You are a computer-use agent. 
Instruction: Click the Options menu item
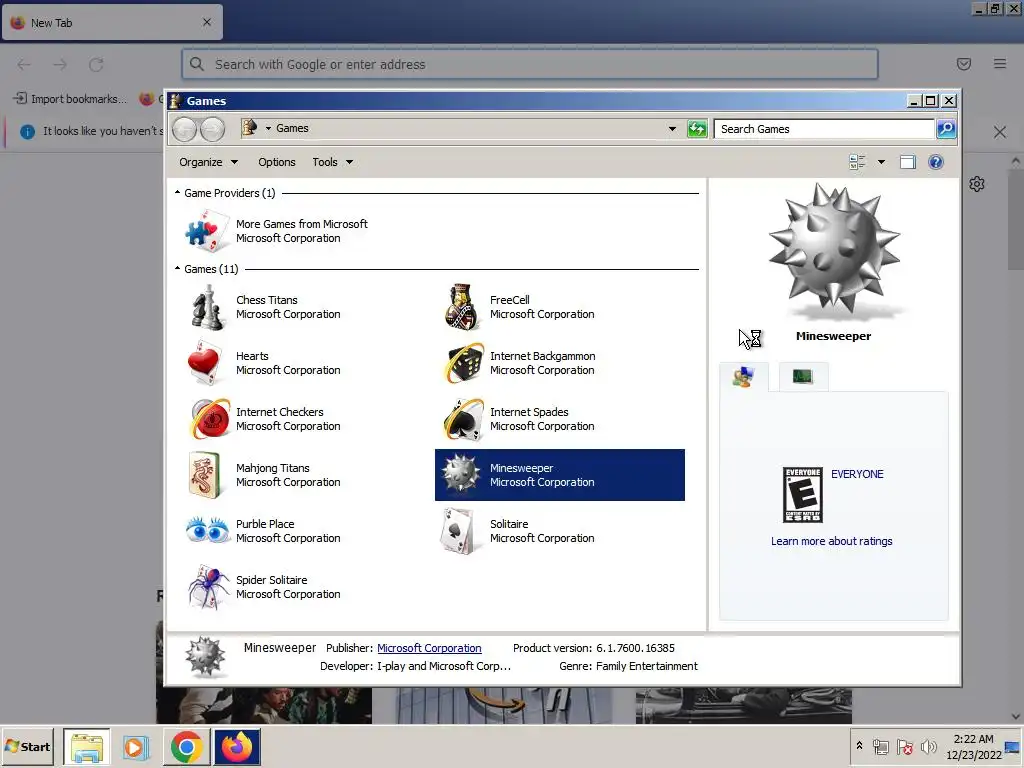277,162
